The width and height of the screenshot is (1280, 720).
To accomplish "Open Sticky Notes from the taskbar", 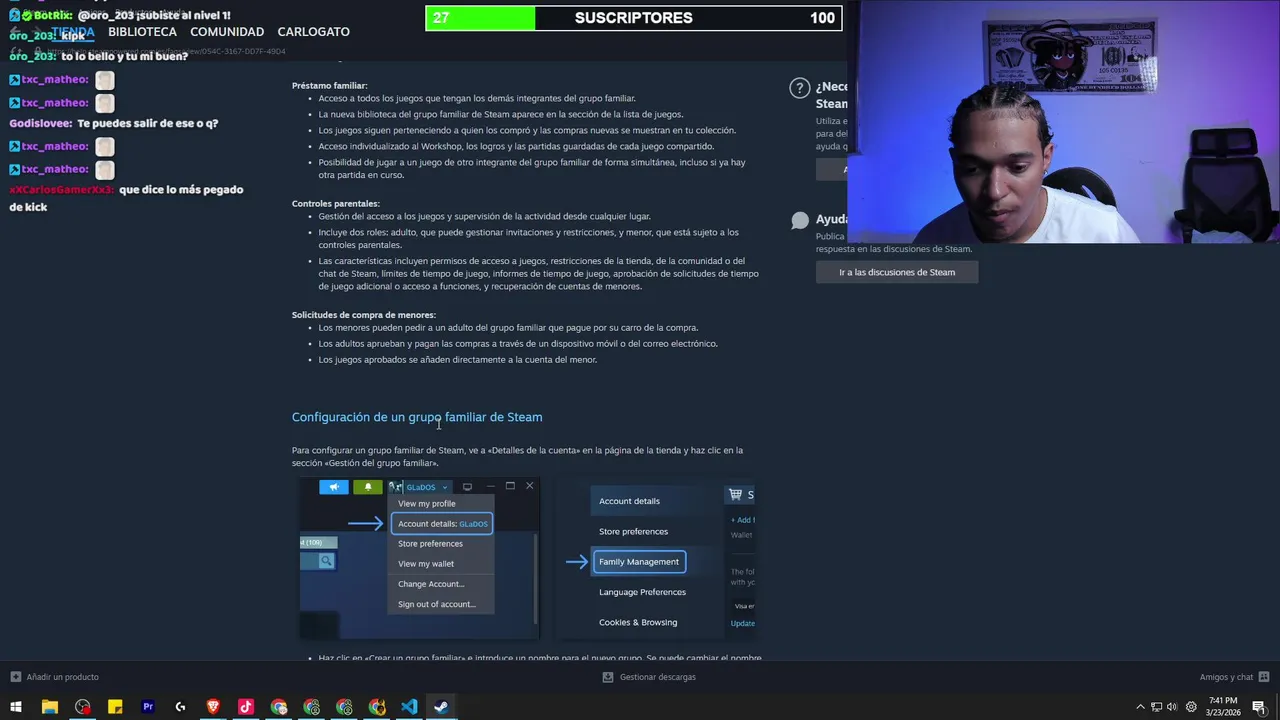I will (x=115, y=707).
